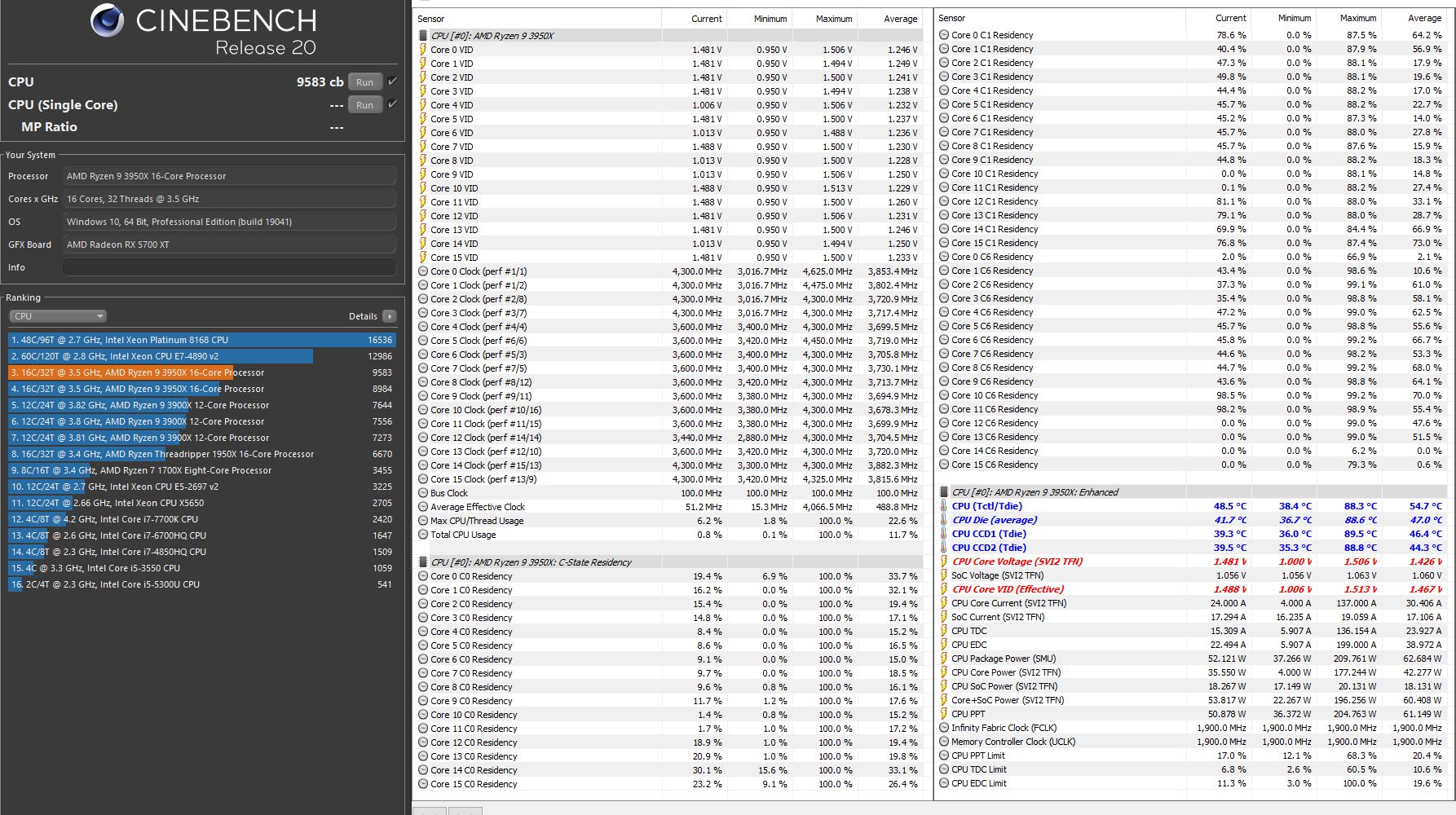Screen dimensions: 1456x815
Task: Select the CPU SoC Power (SVI2 TFN) row
Action: [x=1191, y=686]
